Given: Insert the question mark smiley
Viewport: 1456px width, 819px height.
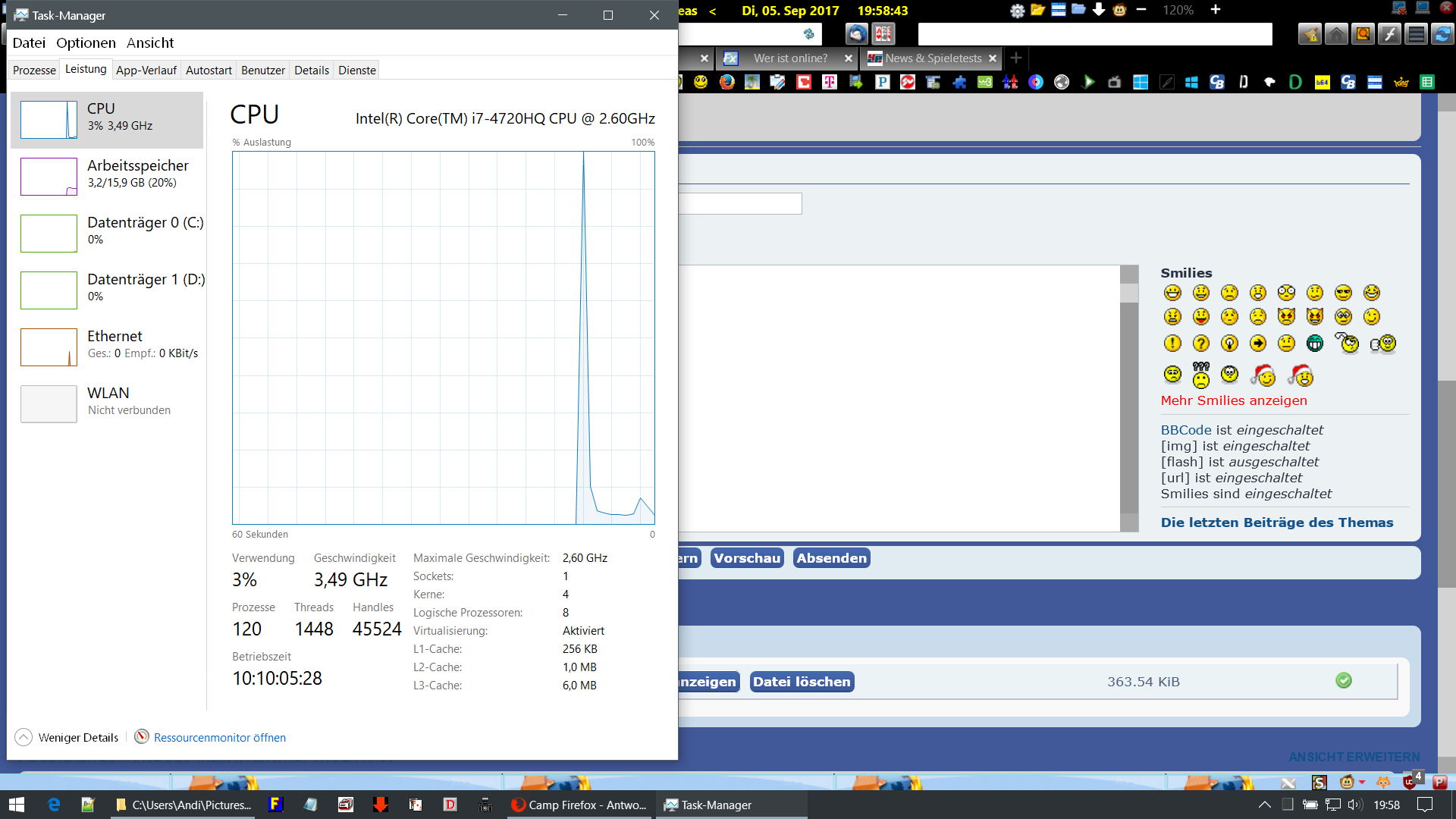Looking at the screenshot, I should (1200, 344).
